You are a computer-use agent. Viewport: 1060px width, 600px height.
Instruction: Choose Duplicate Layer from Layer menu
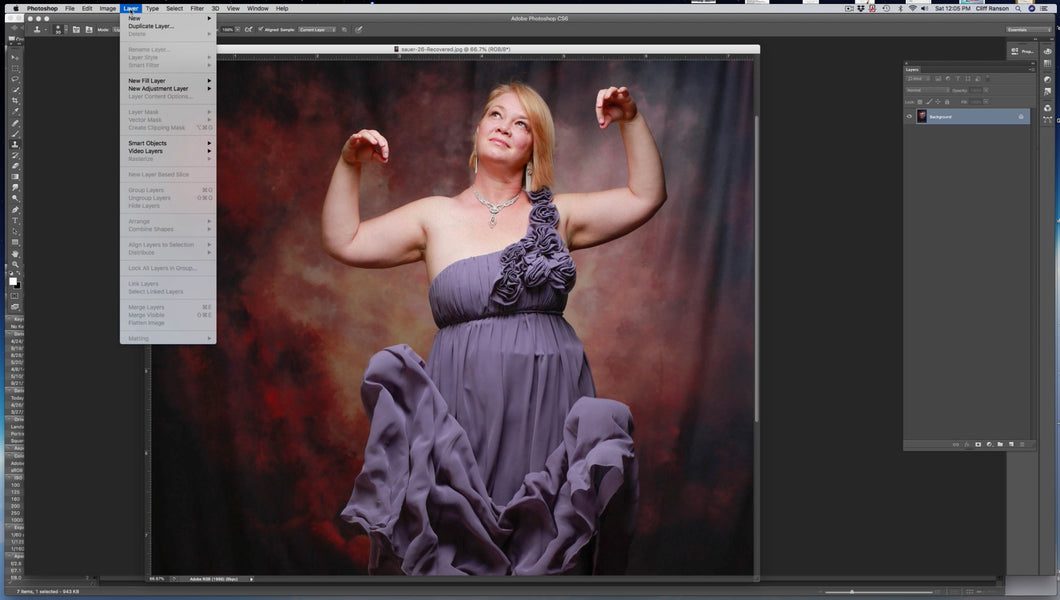tap(151, 26)
